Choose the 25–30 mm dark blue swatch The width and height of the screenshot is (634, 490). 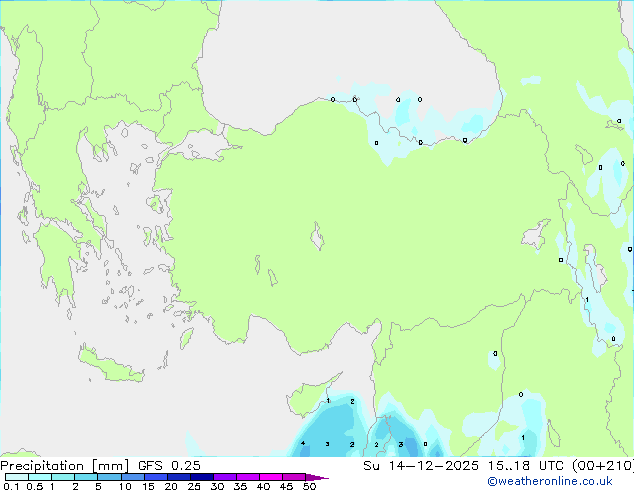(202, 477)
